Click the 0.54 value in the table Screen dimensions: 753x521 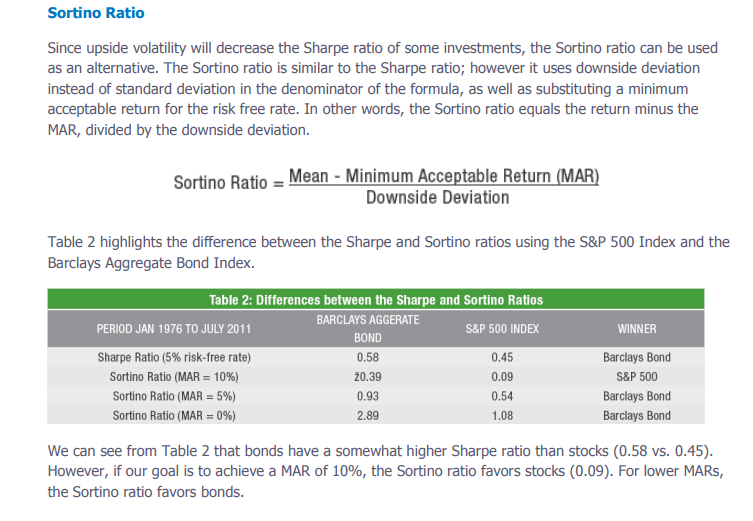[503, 396]
